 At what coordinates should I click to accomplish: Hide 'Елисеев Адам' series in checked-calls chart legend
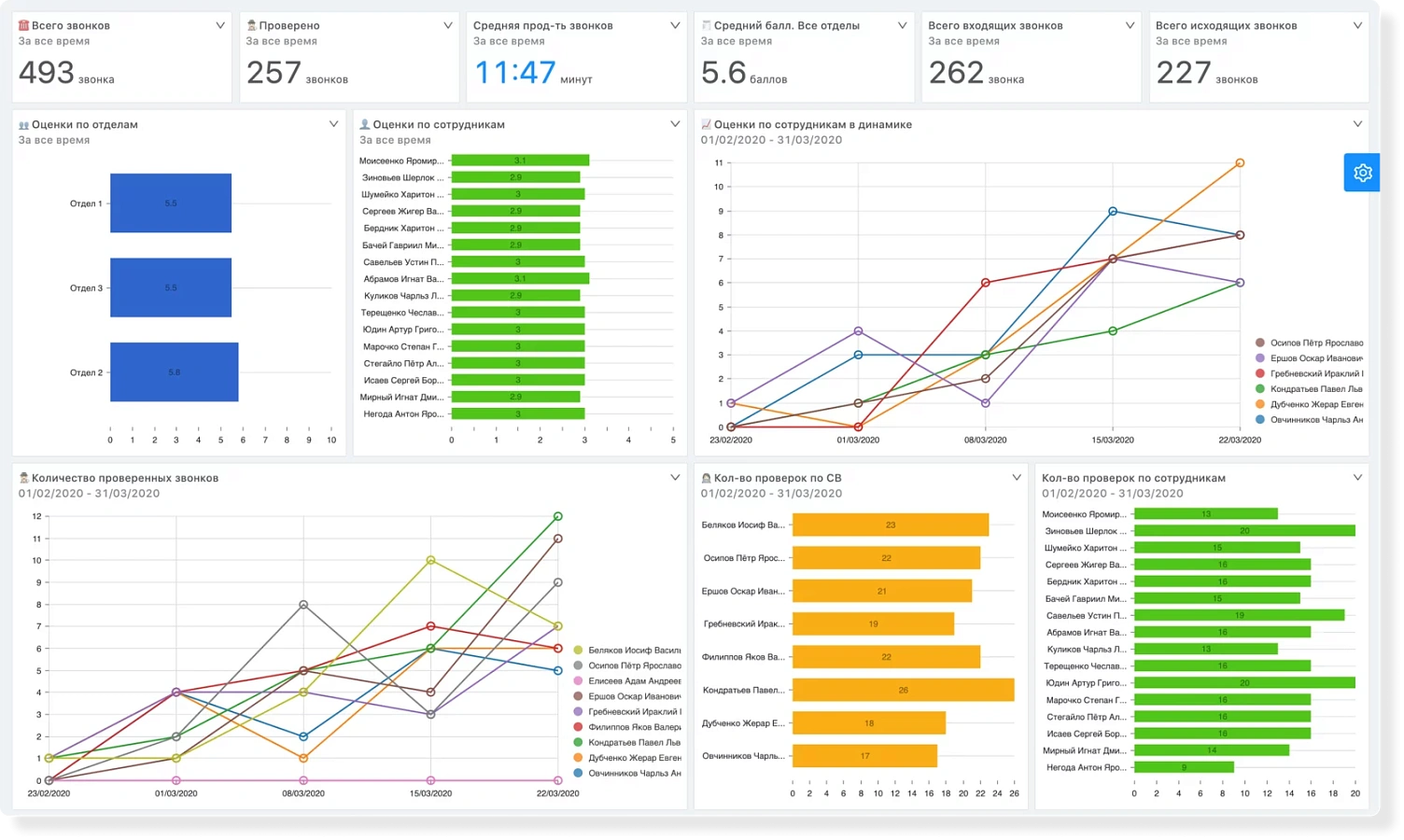pos(627,681)
